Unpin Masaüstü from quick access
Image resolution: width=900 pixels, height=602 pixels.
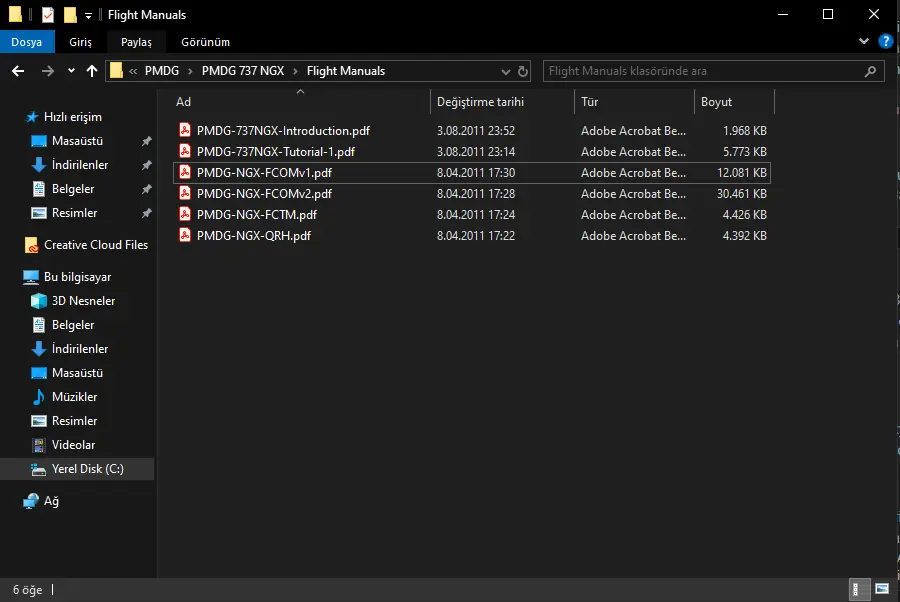pyautogui.click(x=147, y=141)
